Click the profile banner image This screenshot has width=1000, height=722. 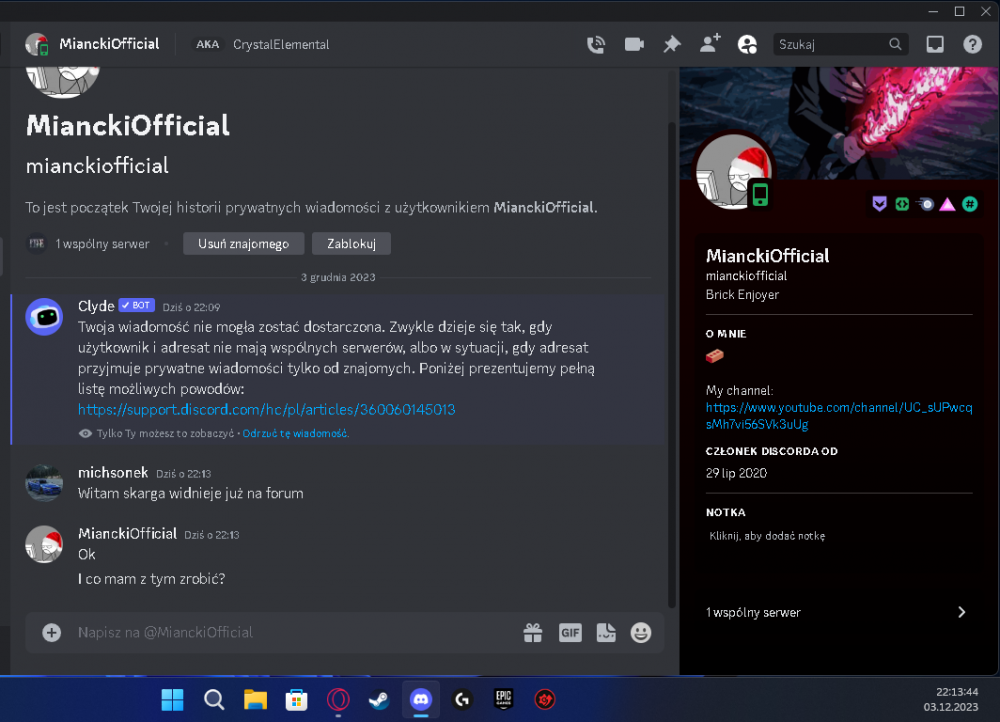click(839, 123)
